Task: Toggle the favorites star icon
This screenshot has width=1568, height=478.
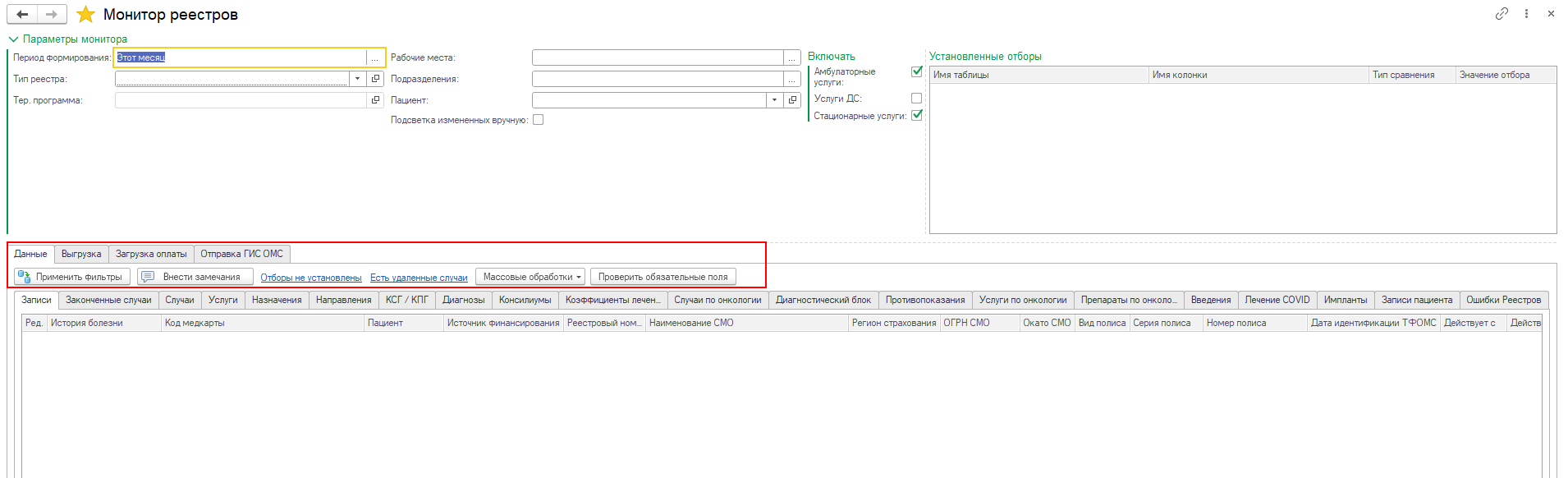Action: 85,15
